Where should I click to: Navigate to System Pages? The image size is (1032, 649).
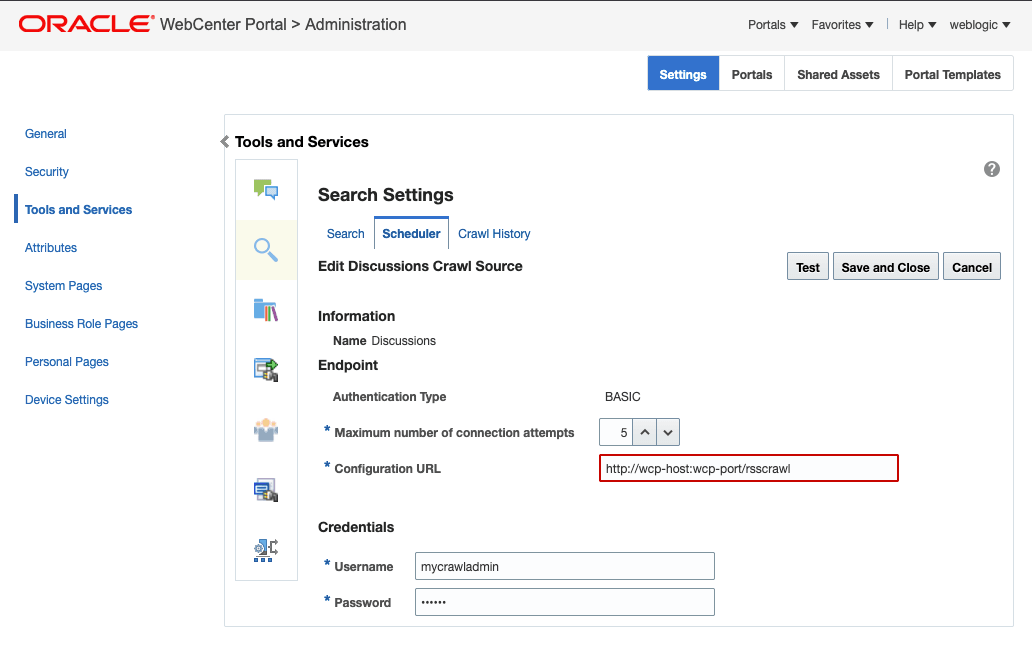(63, 286)
